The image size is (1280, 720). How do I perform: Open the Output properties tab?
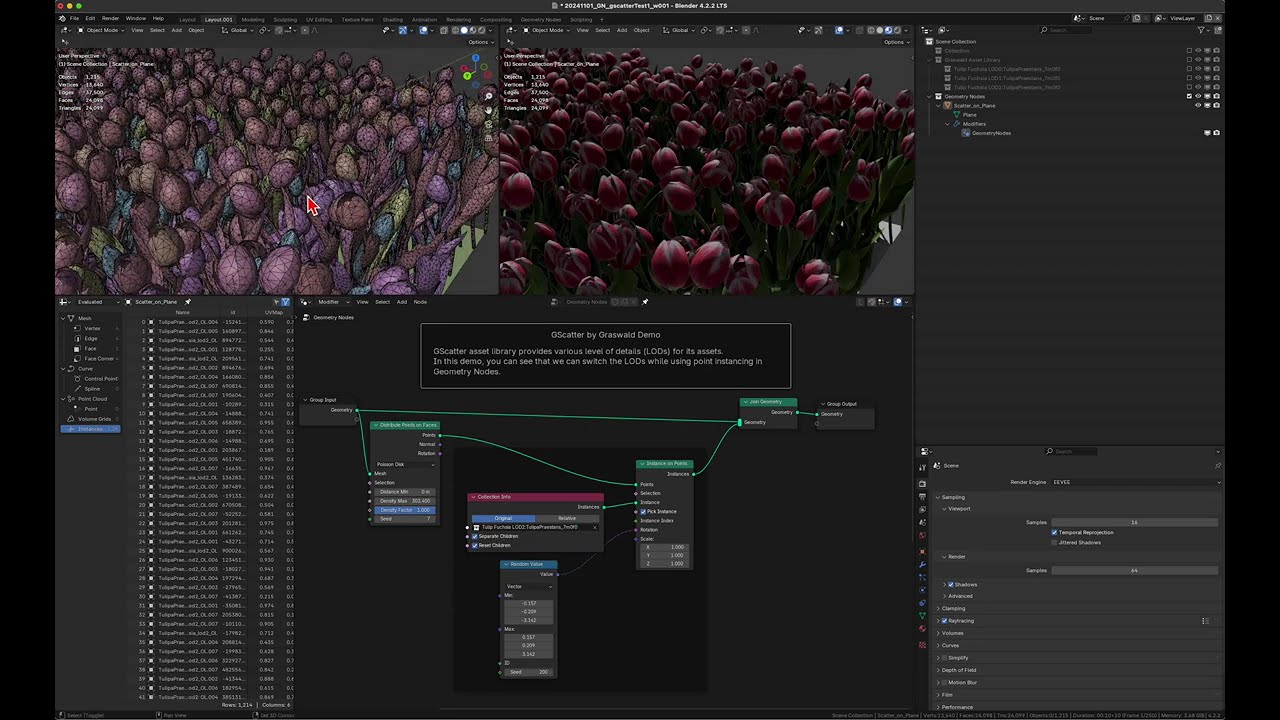(922, 496)
